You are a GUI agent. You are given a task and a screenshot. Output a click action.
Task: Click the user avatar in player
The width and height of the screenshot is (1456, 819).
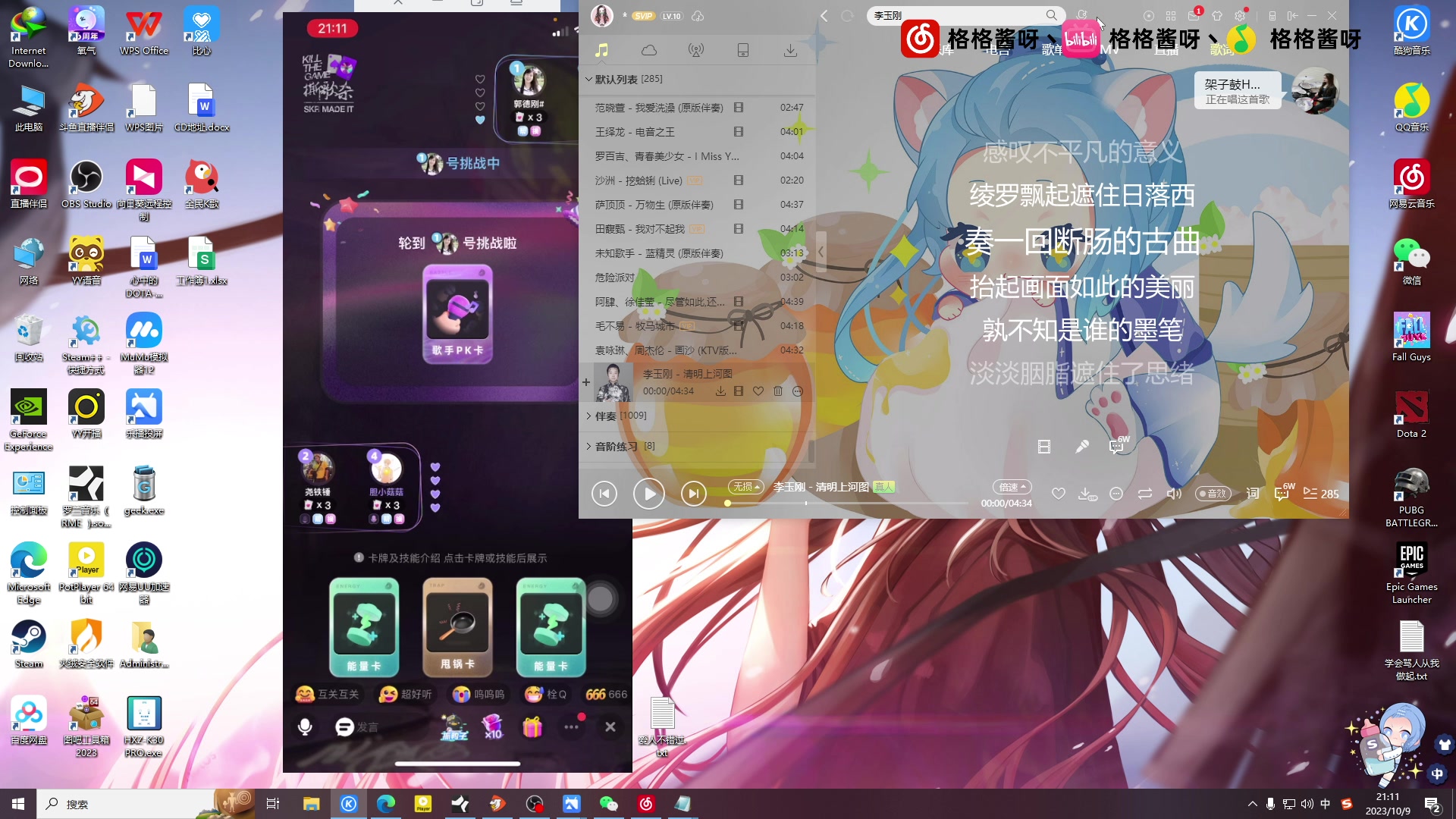(602, 15)
